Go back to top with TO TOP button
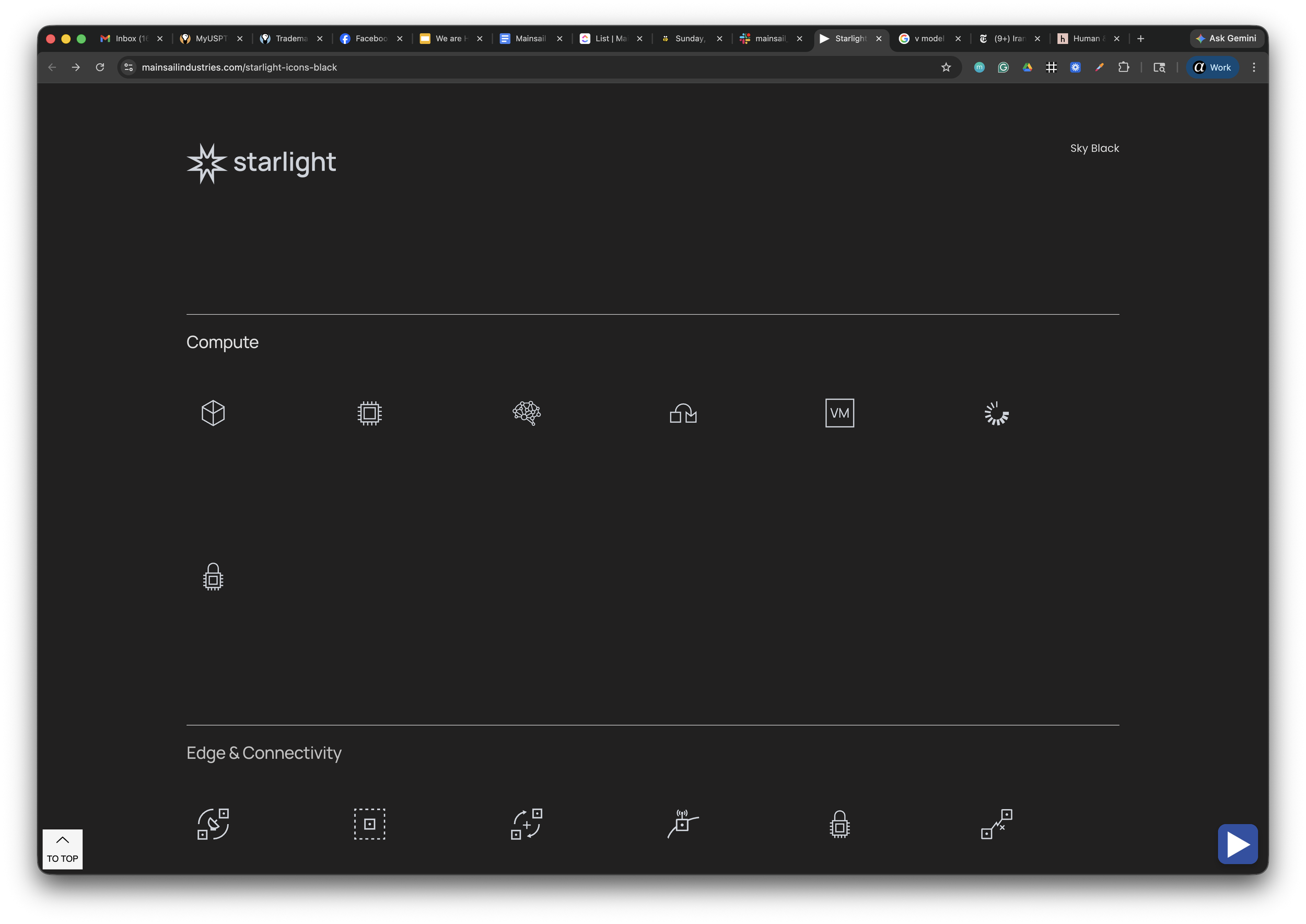This screenshot has height=924, width=1306. tap(63, 849)
